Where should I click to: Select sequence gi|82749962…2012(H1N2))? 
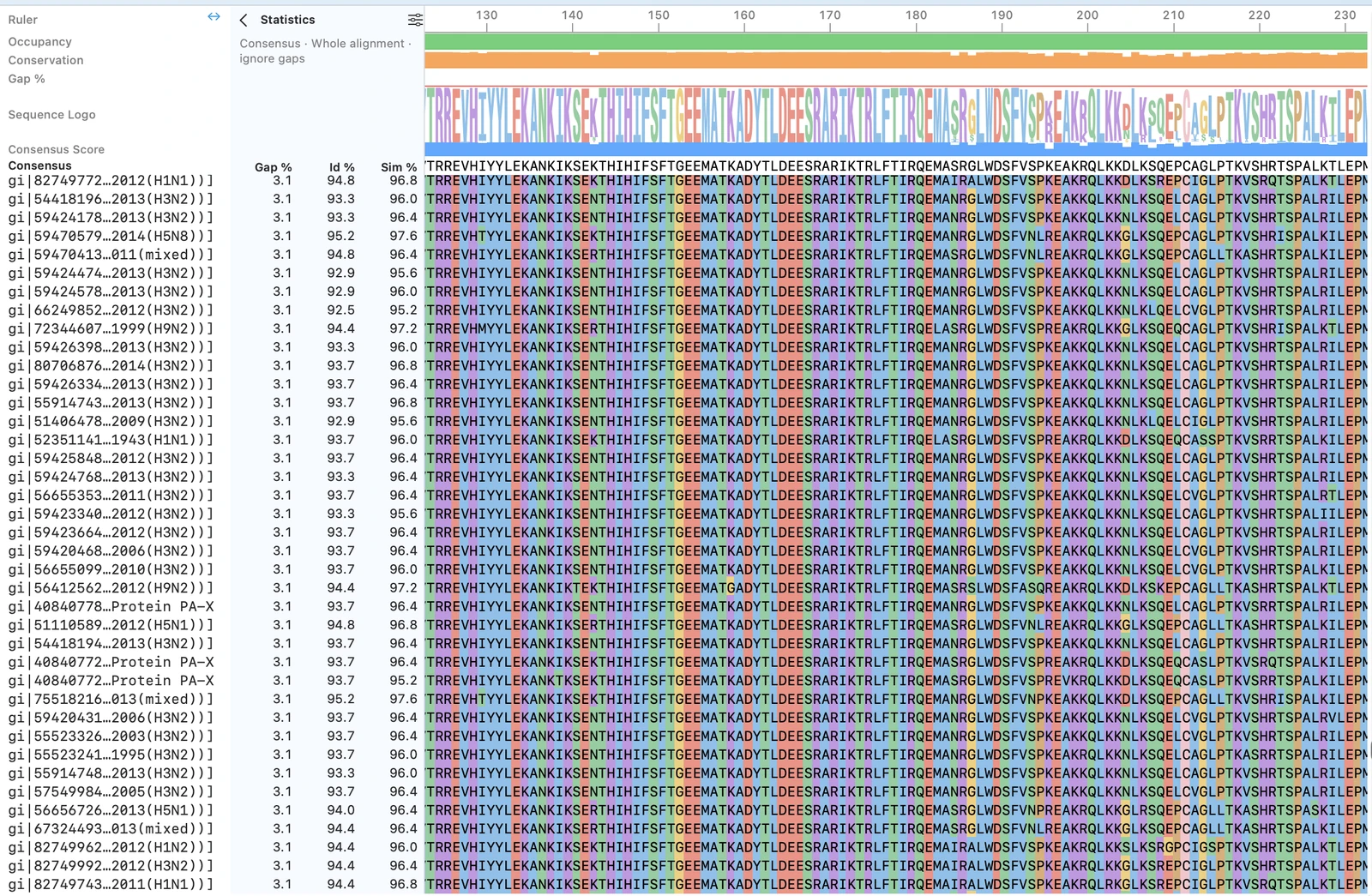[111, 847]
